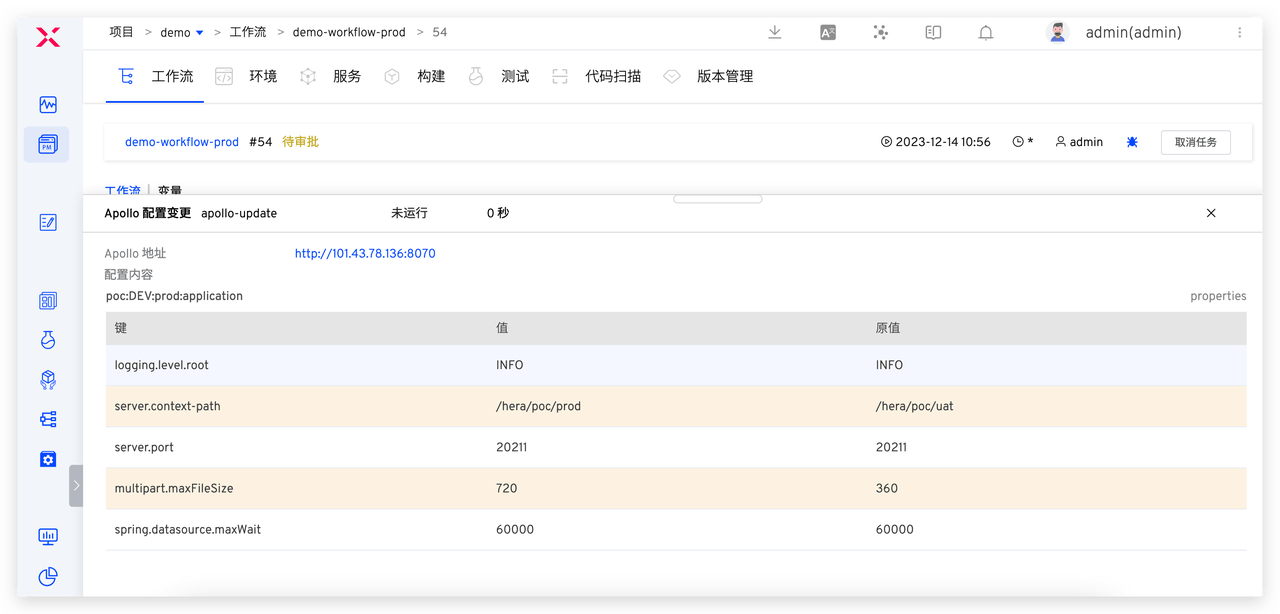The height and width of the screenshot is (614, 1280).
Task: Open the language translation icon
Action: click(828, 32)
